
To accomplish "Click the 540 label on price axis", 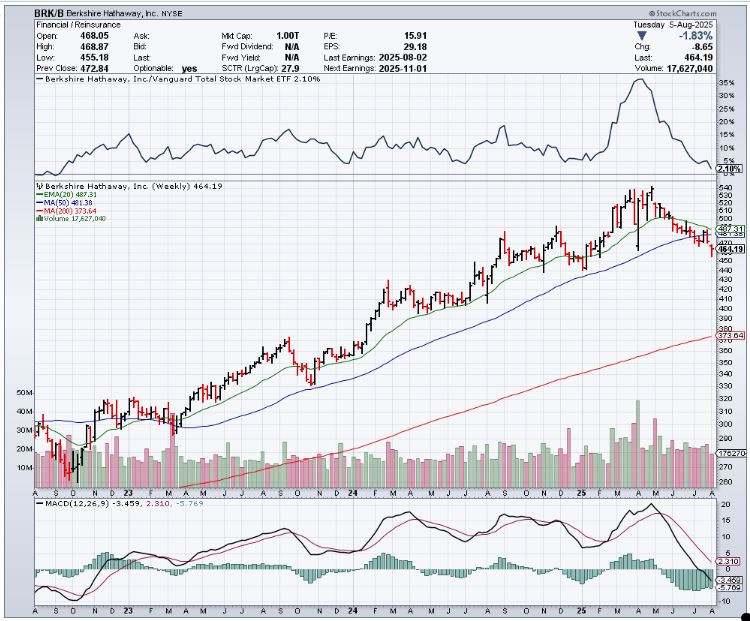I will click(x=726, y=188).
